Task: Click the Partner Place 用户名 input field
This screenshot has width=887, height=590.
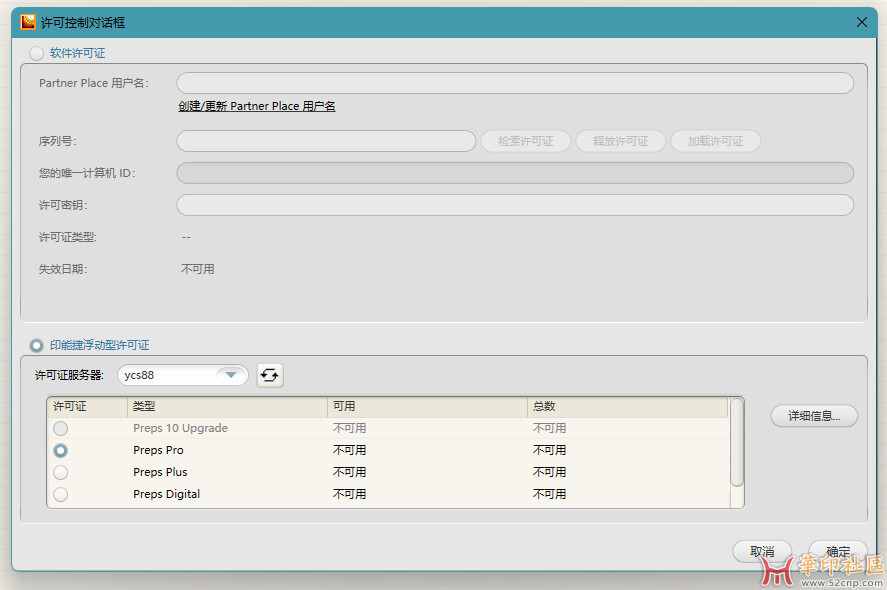Action: (x=515, y=83)
